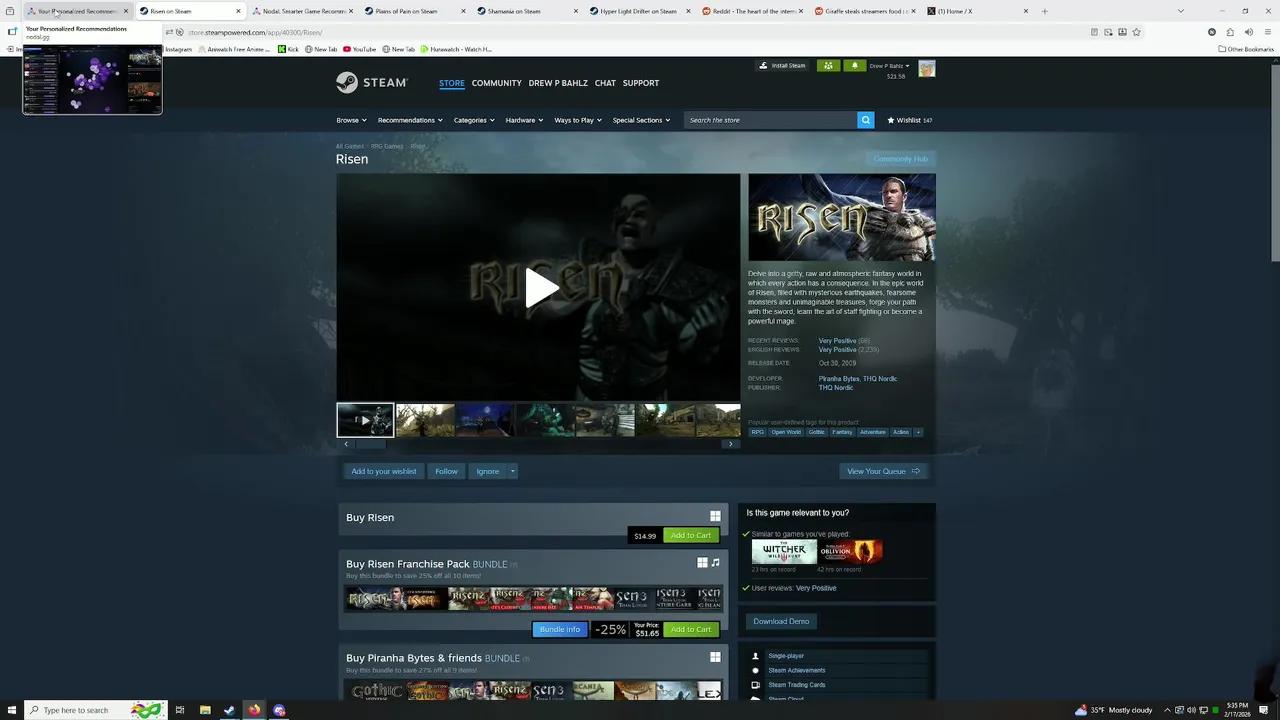Click the Steam Achievements icon
Image resolution: width=1280 pixels, height=720 pixels.
tap(756, 670)
